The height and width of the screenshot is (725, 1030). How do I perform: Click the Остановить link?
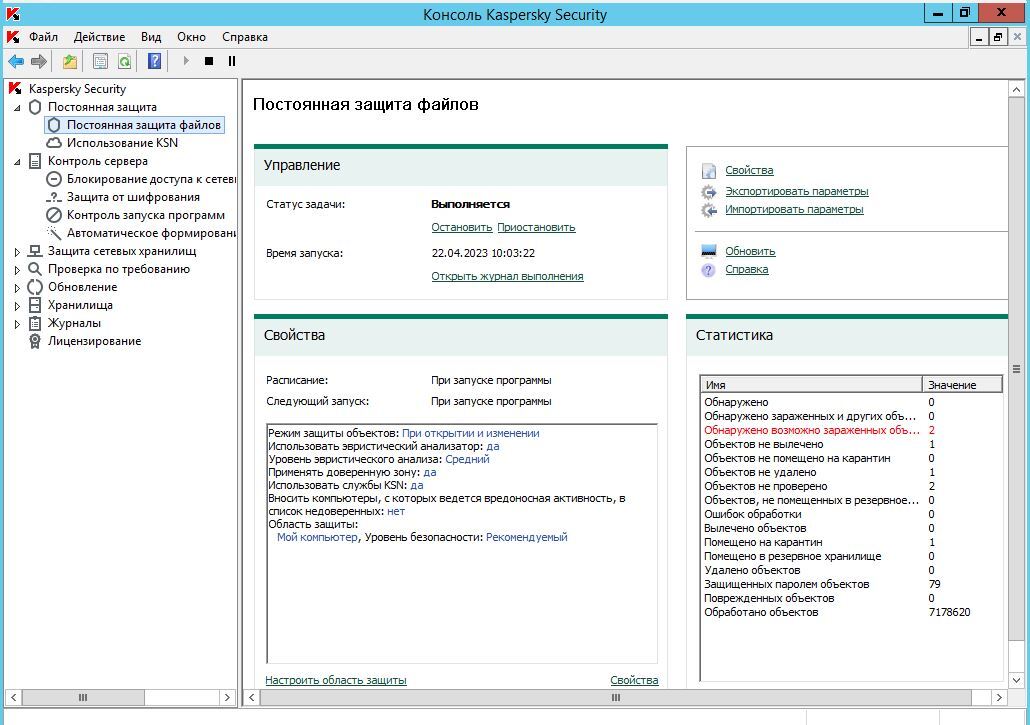[461, 227]
